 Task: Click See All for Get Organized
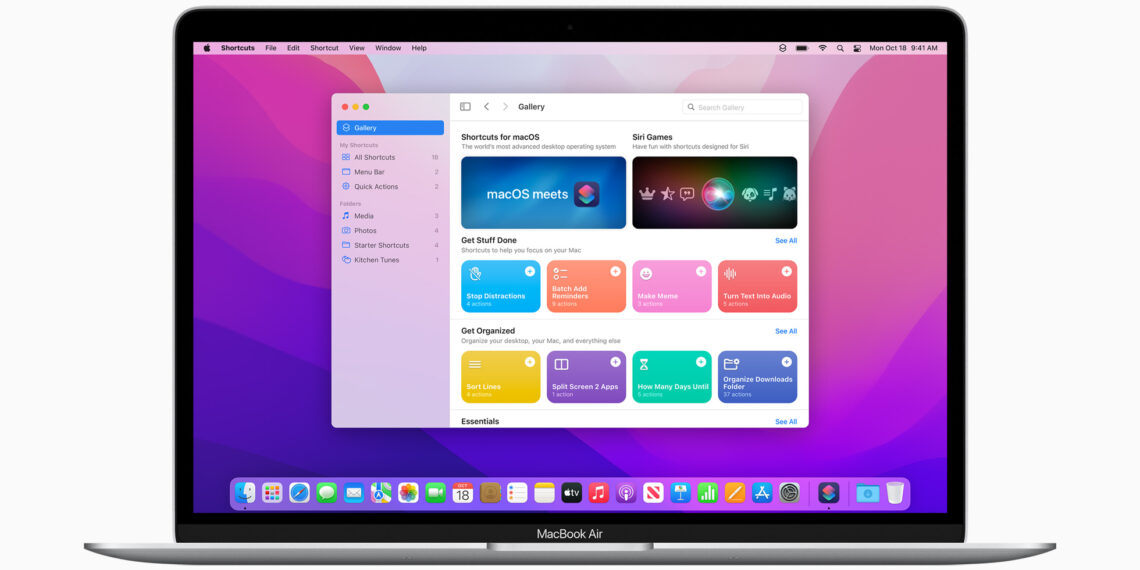[x=786, y=331]
